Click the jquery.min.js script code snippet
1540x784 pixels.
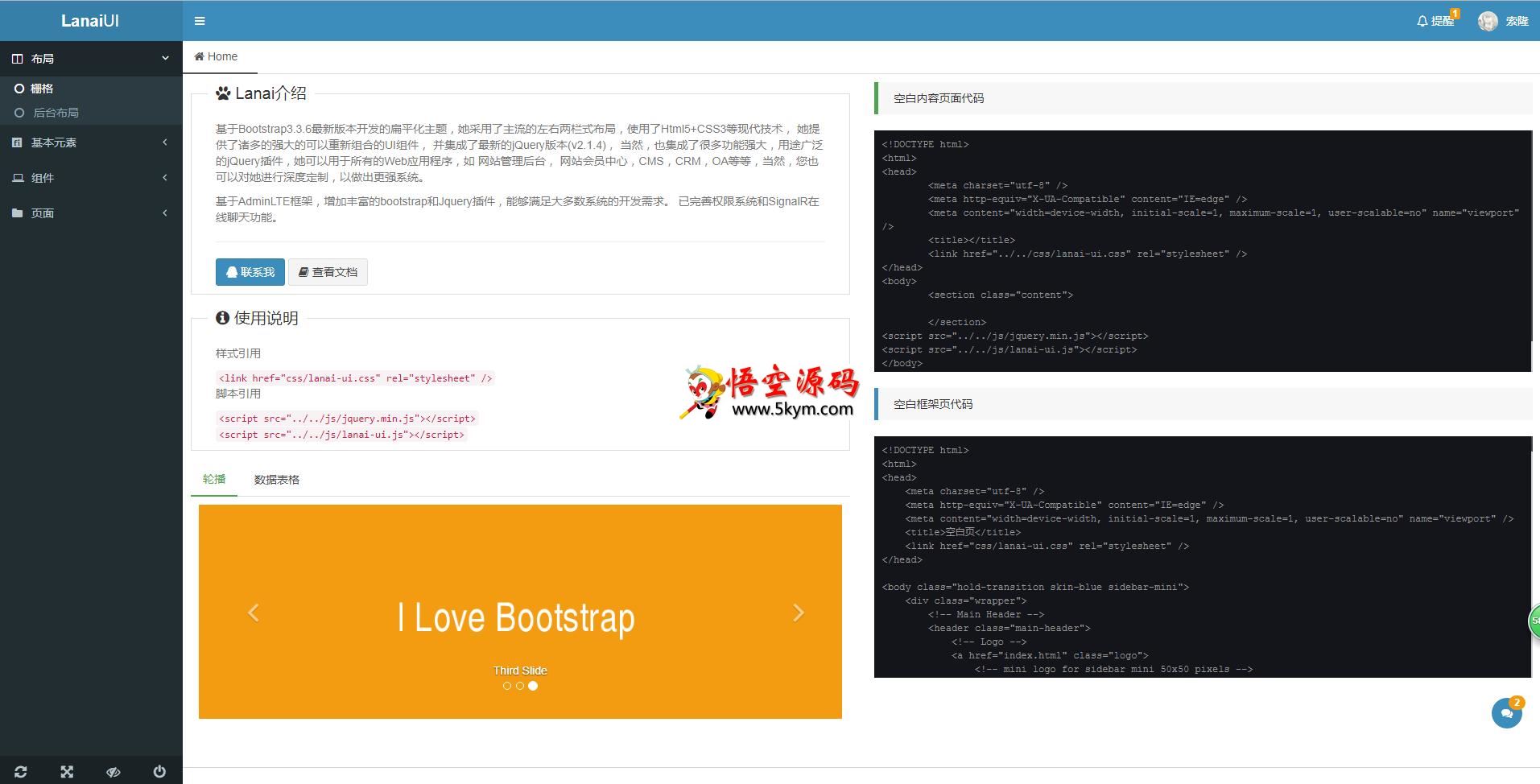(347, 419)
